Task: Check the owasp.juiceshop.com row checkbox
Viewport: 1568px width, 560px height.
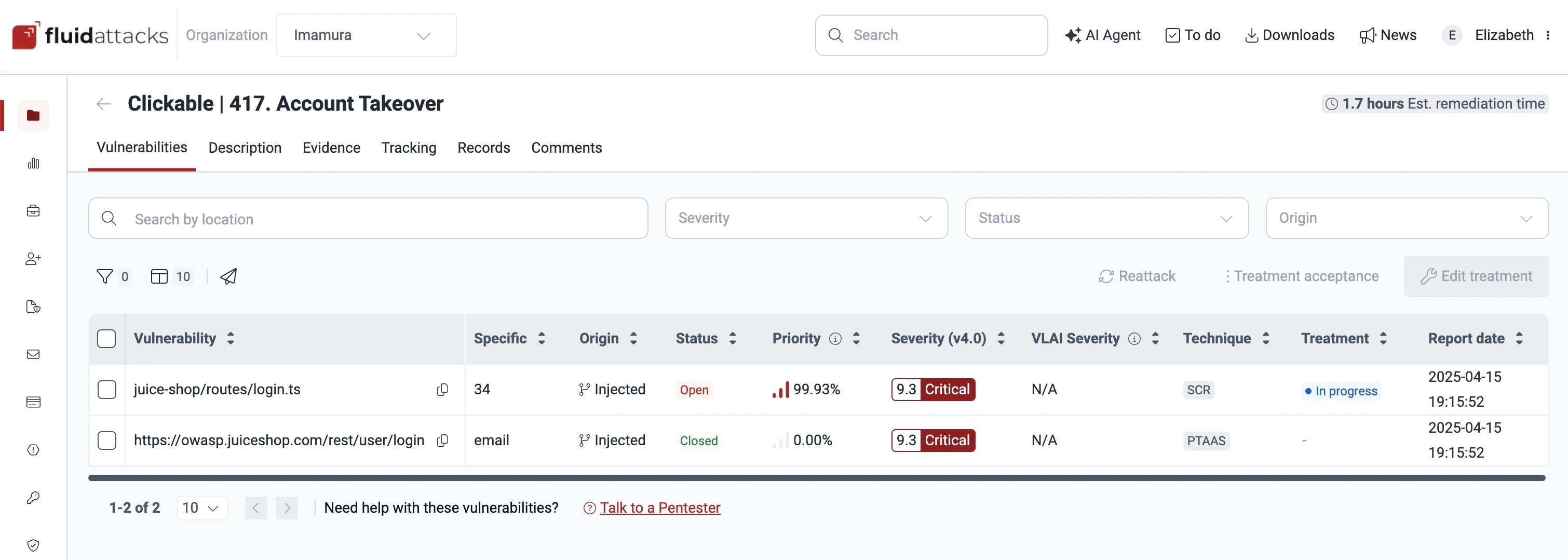Action: coord(106,440)
